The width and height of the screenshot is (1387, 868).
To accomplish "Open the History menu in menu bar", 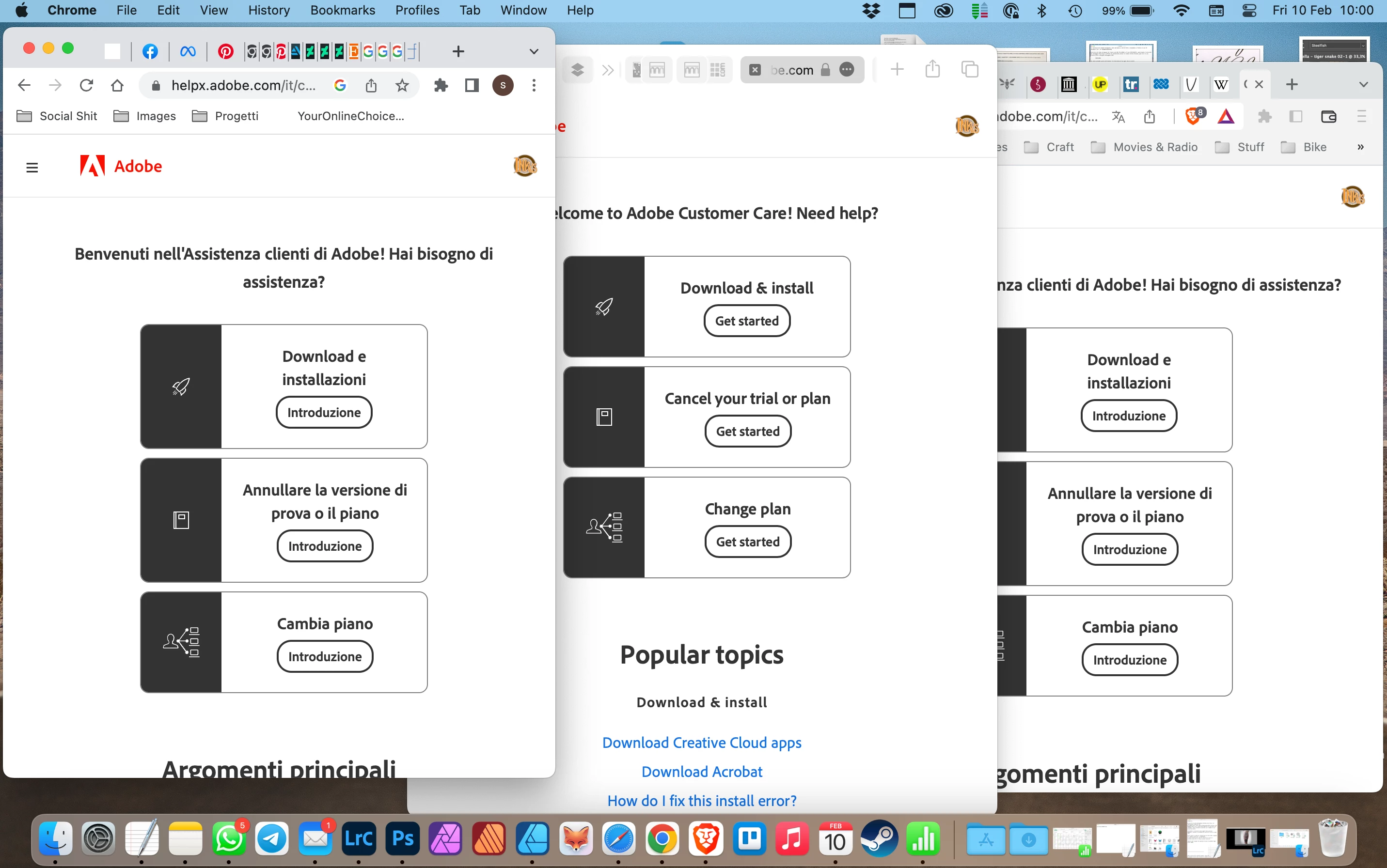I will [268, 10].
